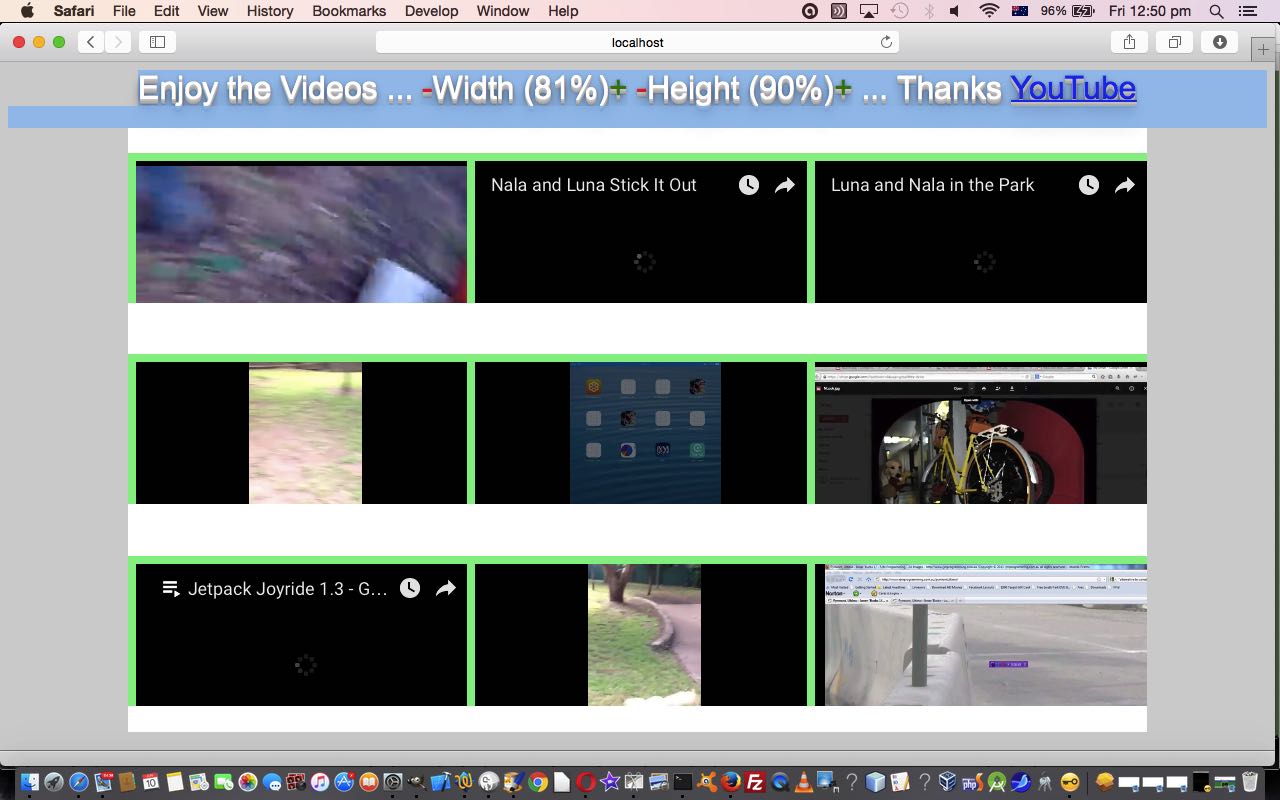Open Calendar from the Dock
1280x800 pixels.
pyautogui.click(x=150, y=782)
